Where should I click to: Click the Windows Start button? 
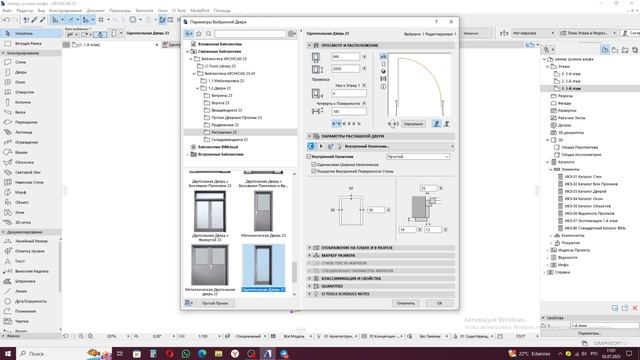click(8, 353)
